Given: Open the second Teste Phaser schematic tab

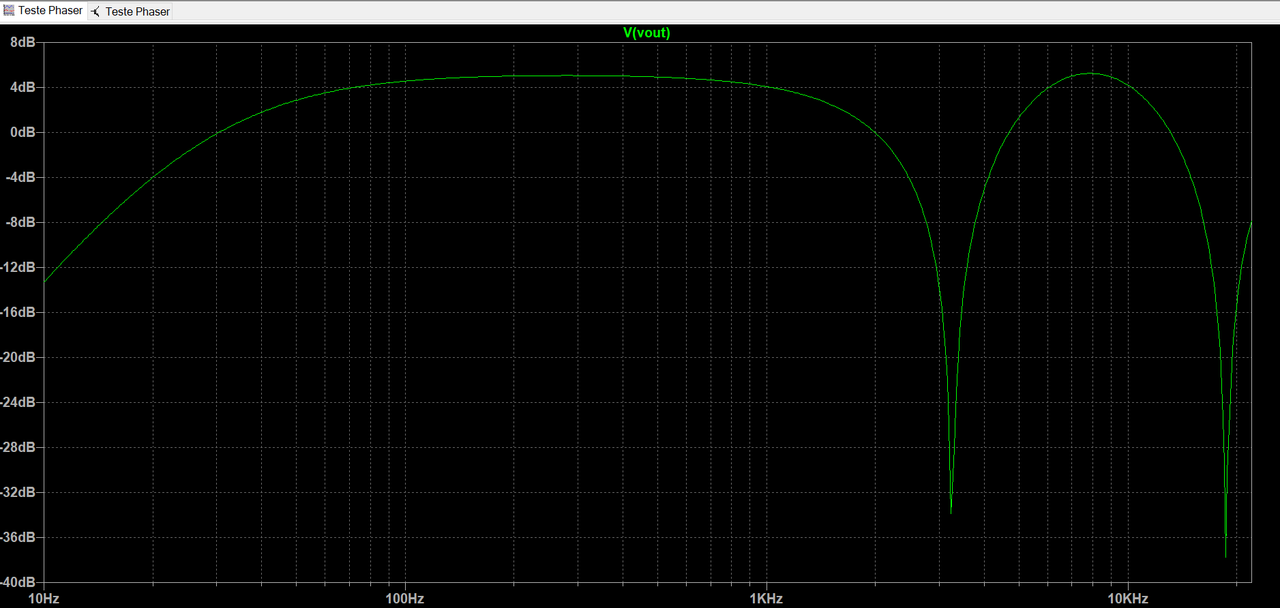Looking at the screenshot, I should tap(130, 12).
